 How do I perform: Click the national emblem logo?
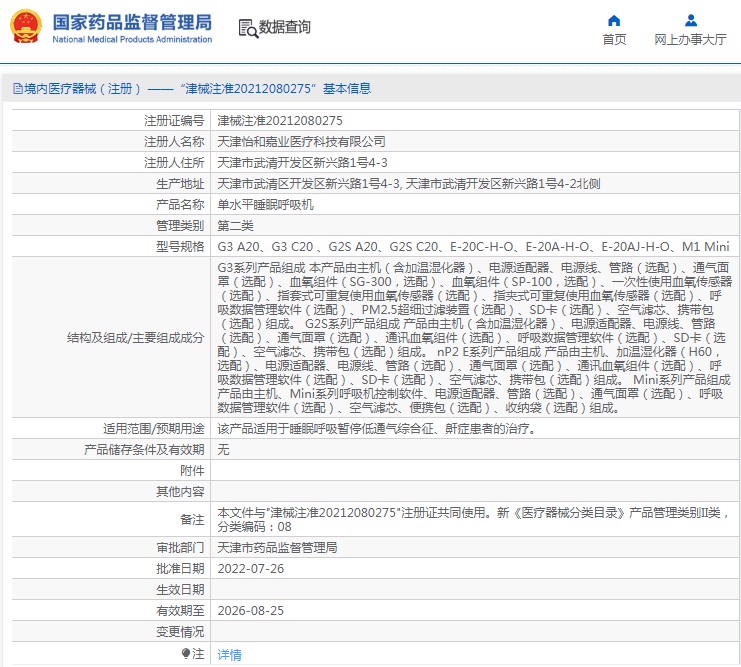pos(26,26)
